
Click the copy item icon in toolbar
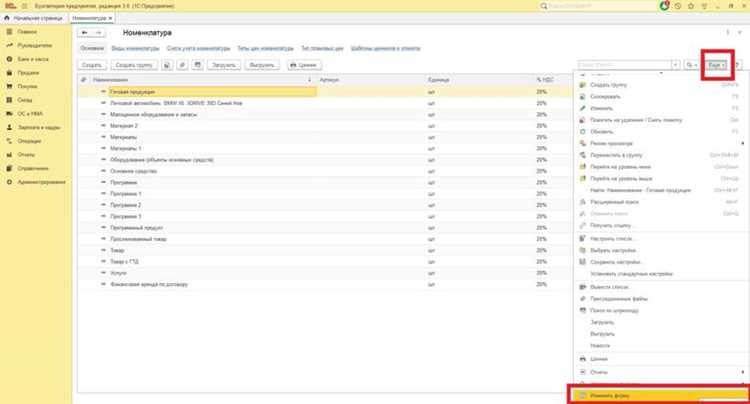pyautogui.click(x=166, y=65)
